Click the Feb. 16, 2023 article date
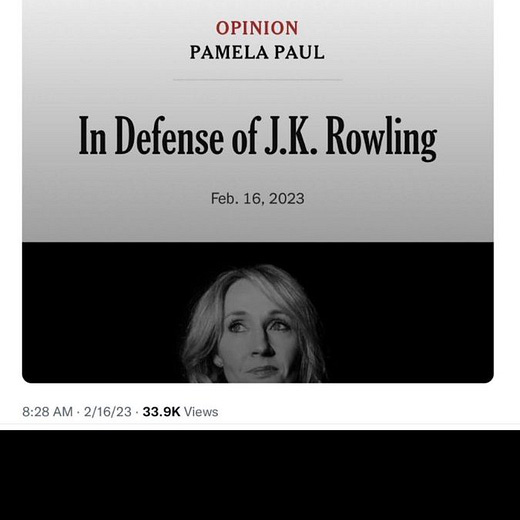The image size is (520, 520). [x=257, y=199]
